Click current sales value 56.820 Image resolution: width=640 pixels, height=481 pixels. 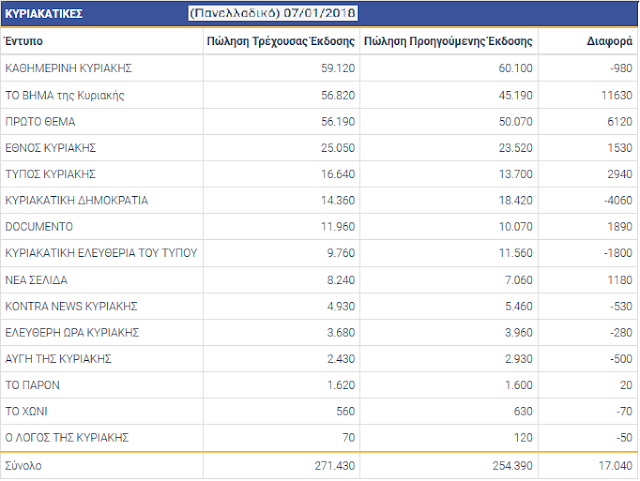click(338, 95)
